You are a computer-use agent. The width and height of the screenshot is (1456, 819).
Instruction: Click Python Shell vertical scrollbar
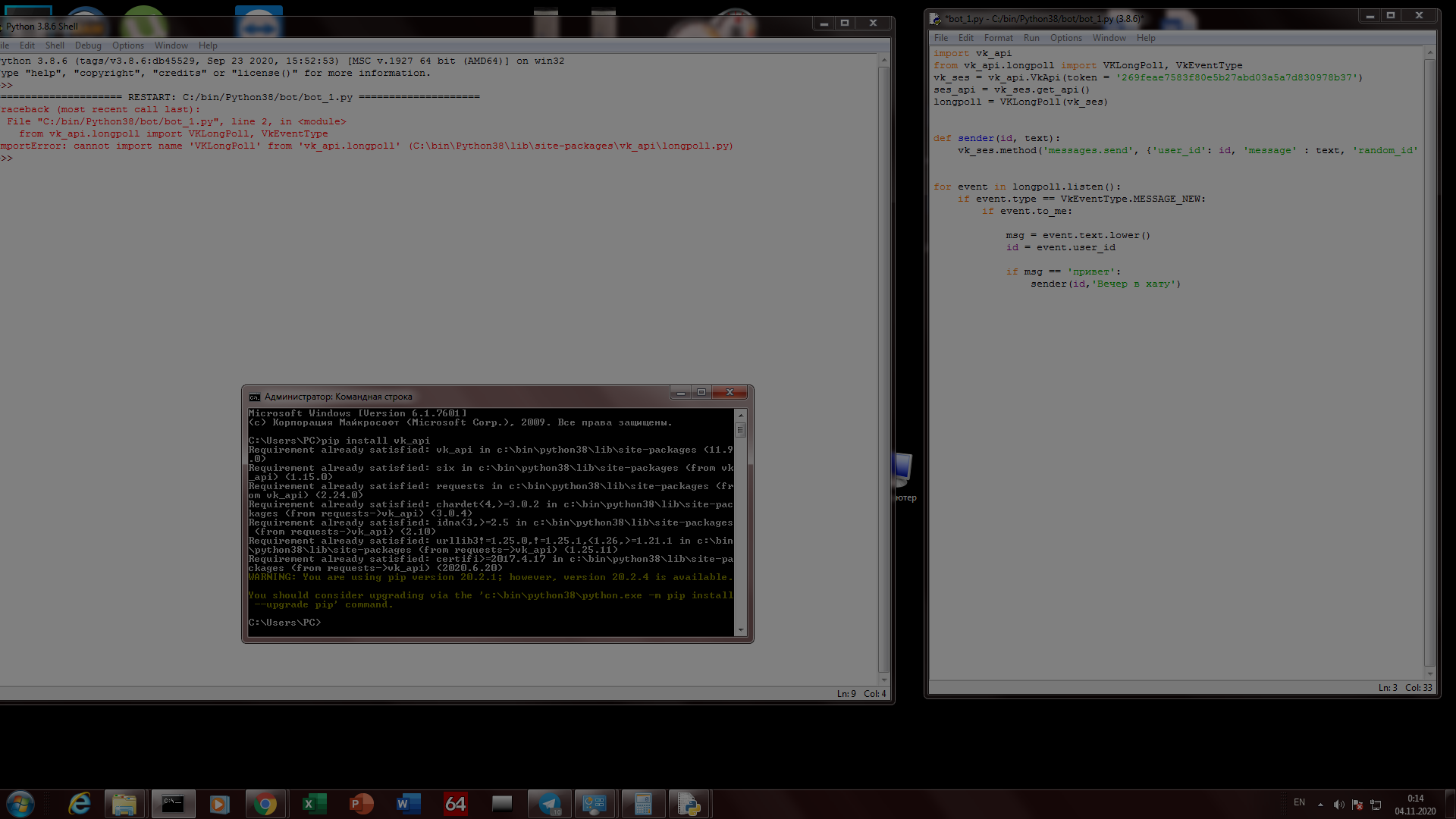point(883,369)
